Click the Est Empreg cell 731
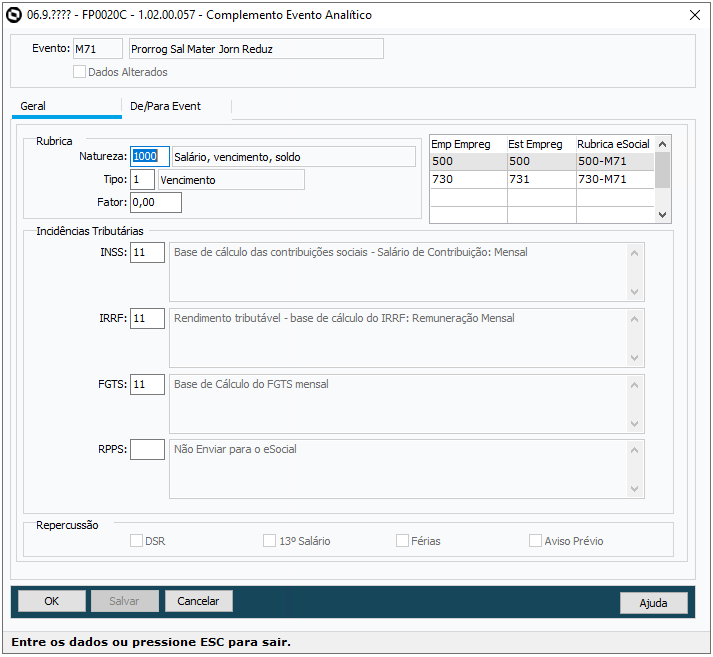 click(x=542, y=179)
